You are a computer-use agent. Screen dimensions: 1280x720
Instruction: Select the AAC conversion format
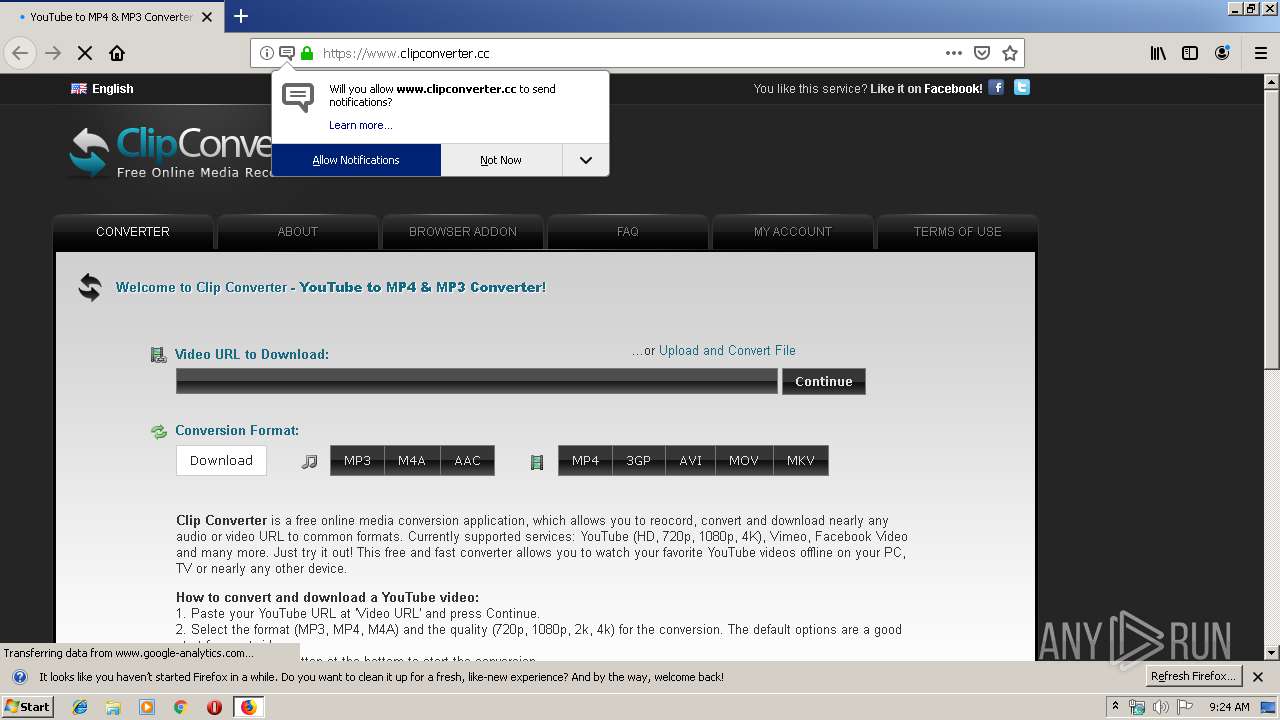pyautogui.click(x=468, y=460)
